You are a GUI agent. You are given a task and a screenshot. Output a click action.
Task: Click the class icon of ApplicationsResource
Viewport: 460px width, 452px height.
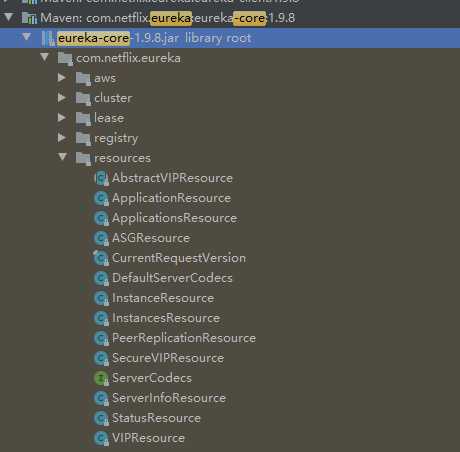pyautogui.click(x=101, y=218)
